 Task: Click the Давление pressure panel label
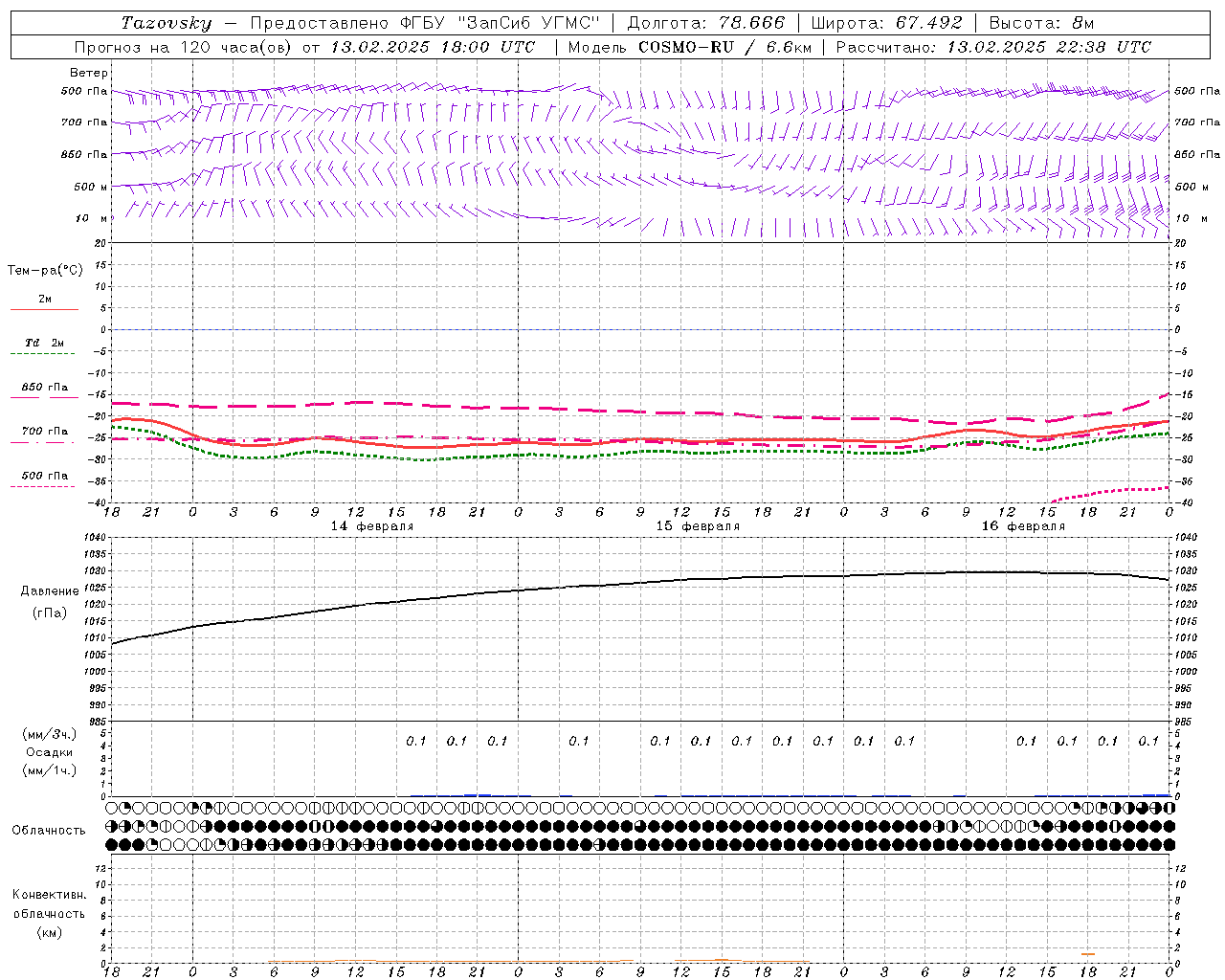click(x=50, y=591)
